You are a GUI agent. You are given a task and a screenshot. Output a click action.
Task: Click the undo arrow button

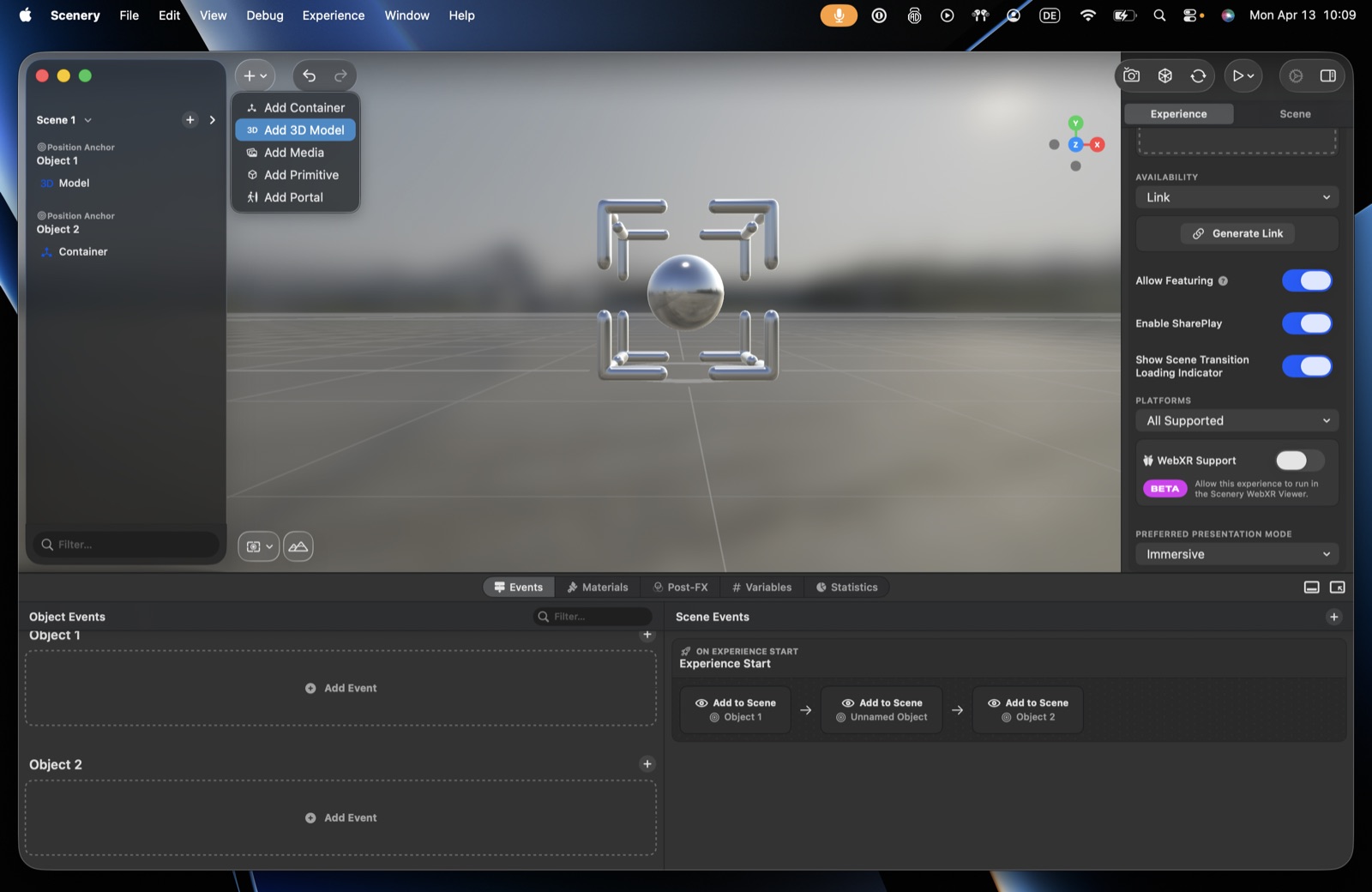click(310, 75)
